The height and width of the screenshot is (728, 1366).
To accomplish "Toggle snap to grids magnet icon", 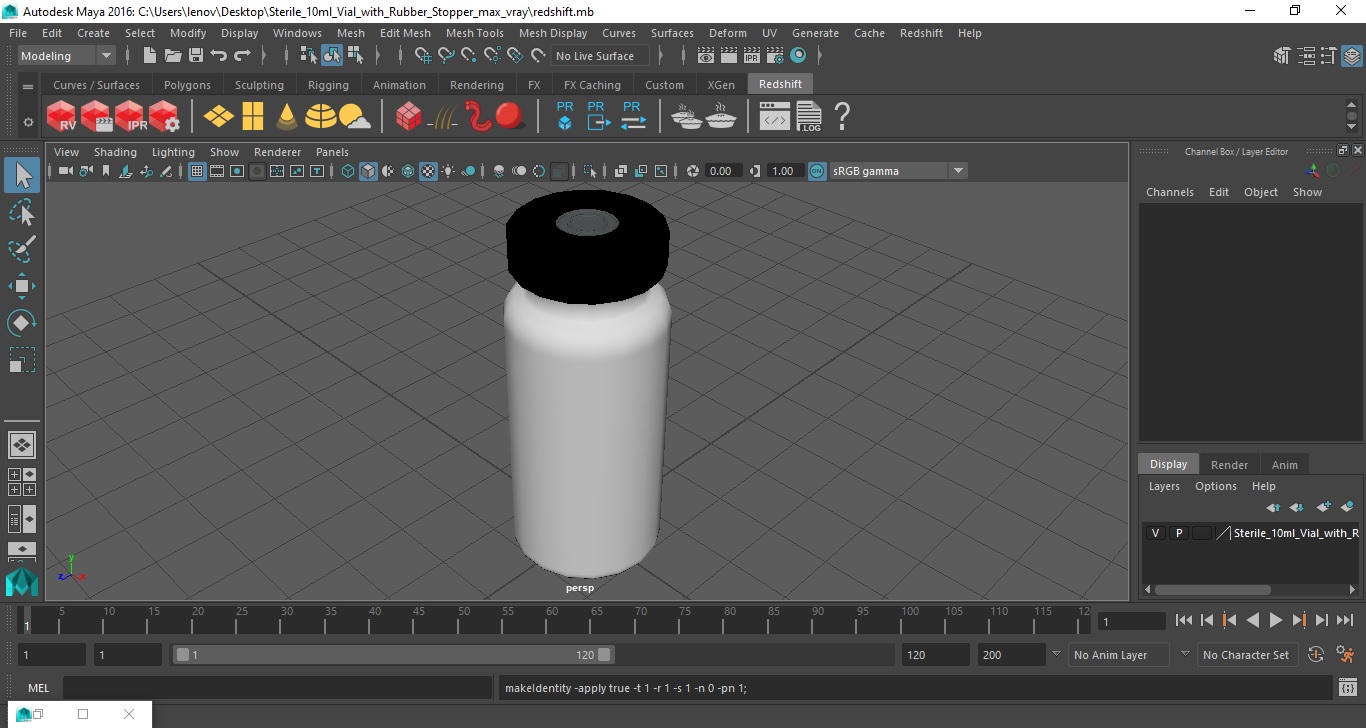I will coord(422,56).
